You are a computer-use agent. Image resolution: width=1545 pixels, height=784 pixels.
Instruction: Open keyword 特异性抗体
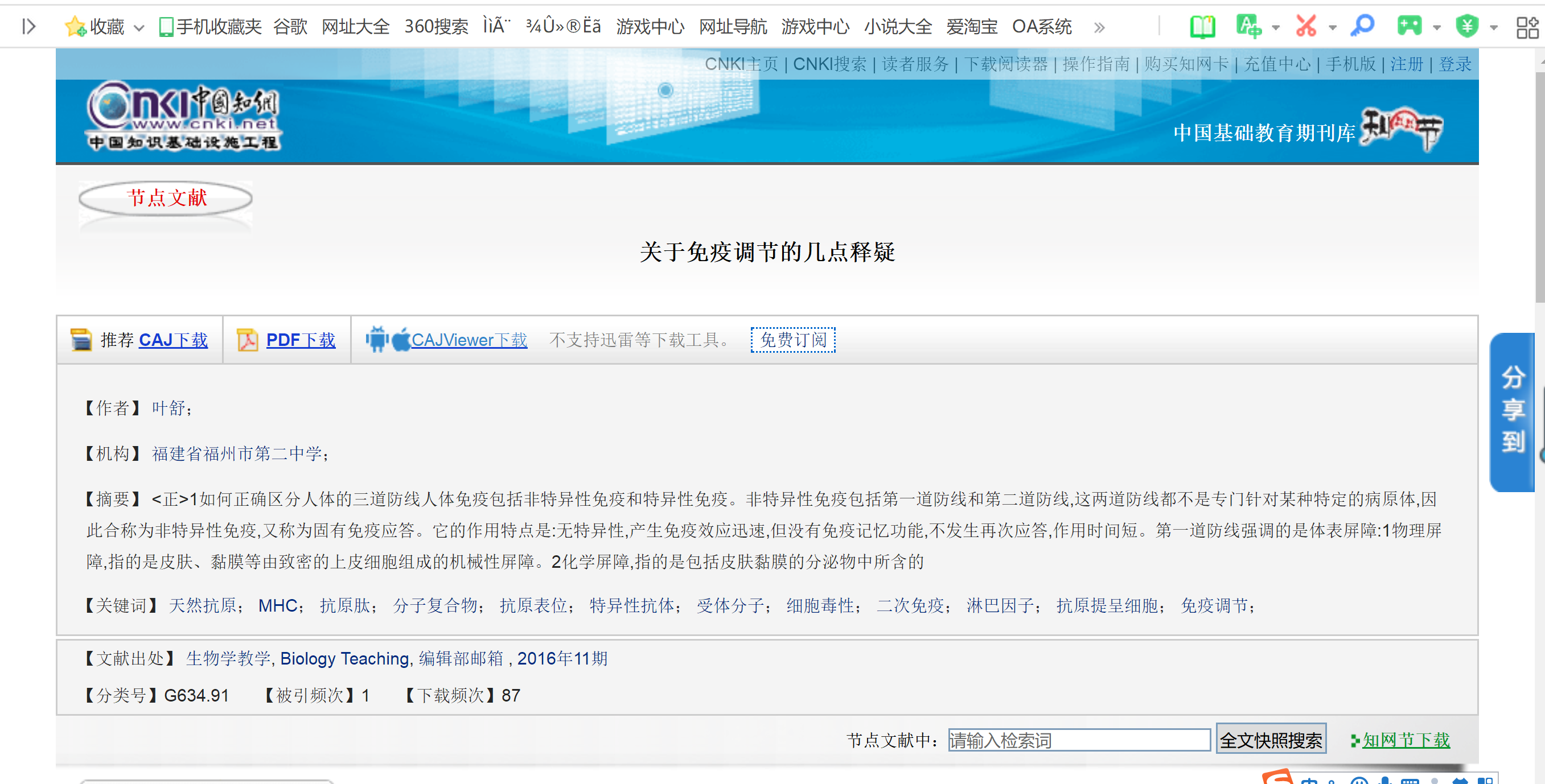click(x=631, y=605)
